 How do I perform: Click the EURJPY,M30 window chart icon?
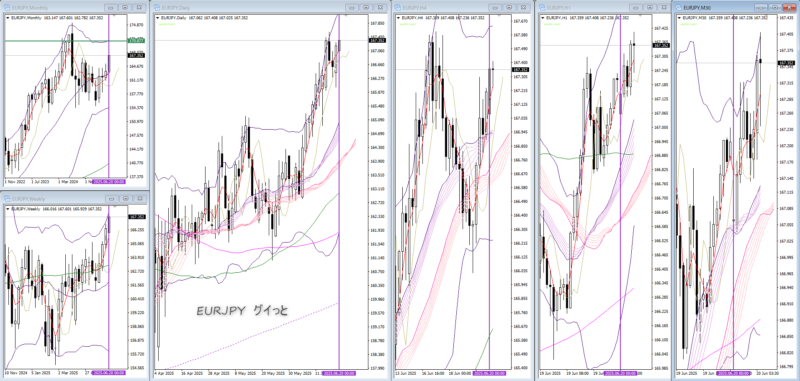[x=679, y=8]
